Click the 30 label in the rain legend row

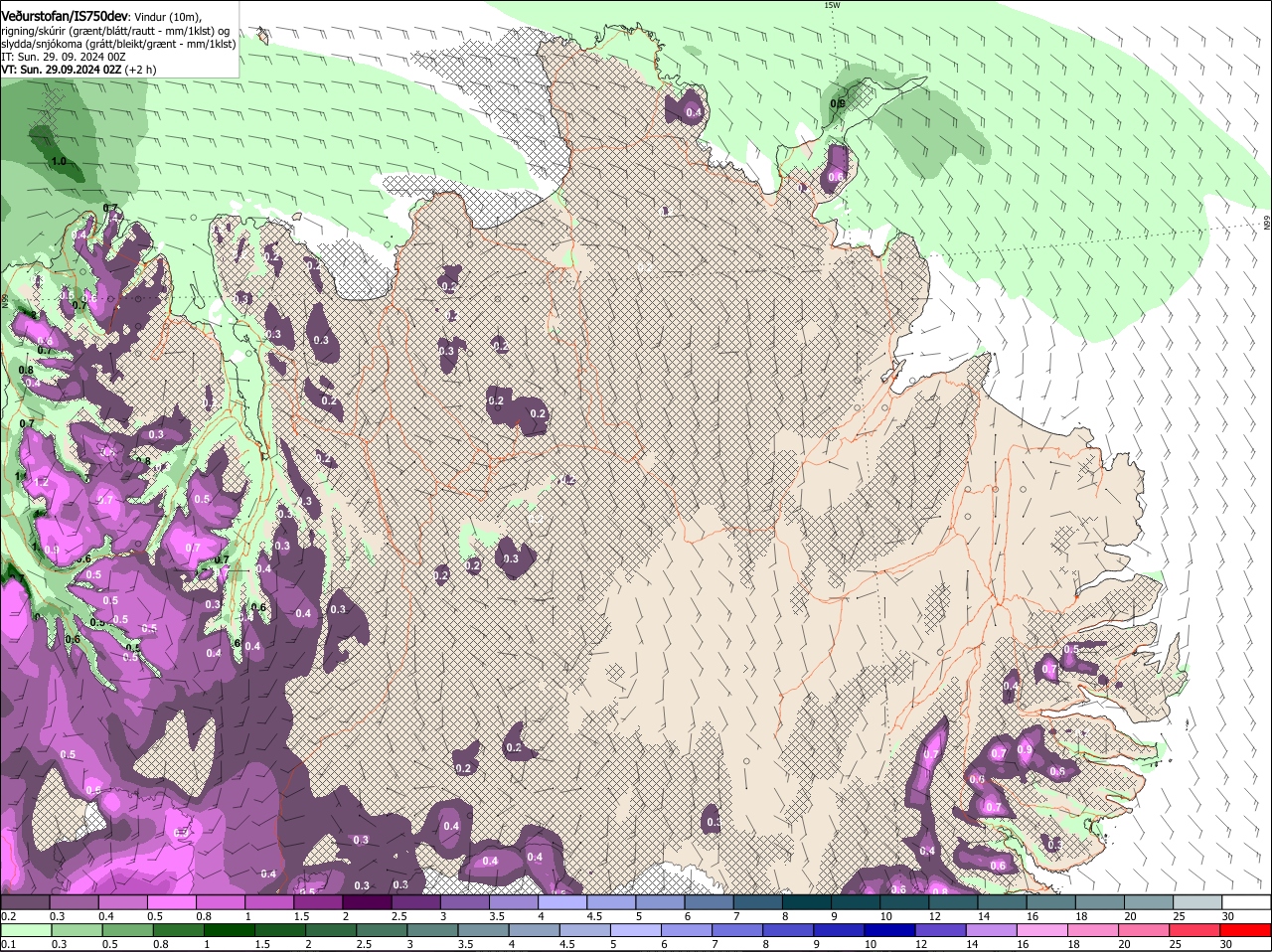1226,945
